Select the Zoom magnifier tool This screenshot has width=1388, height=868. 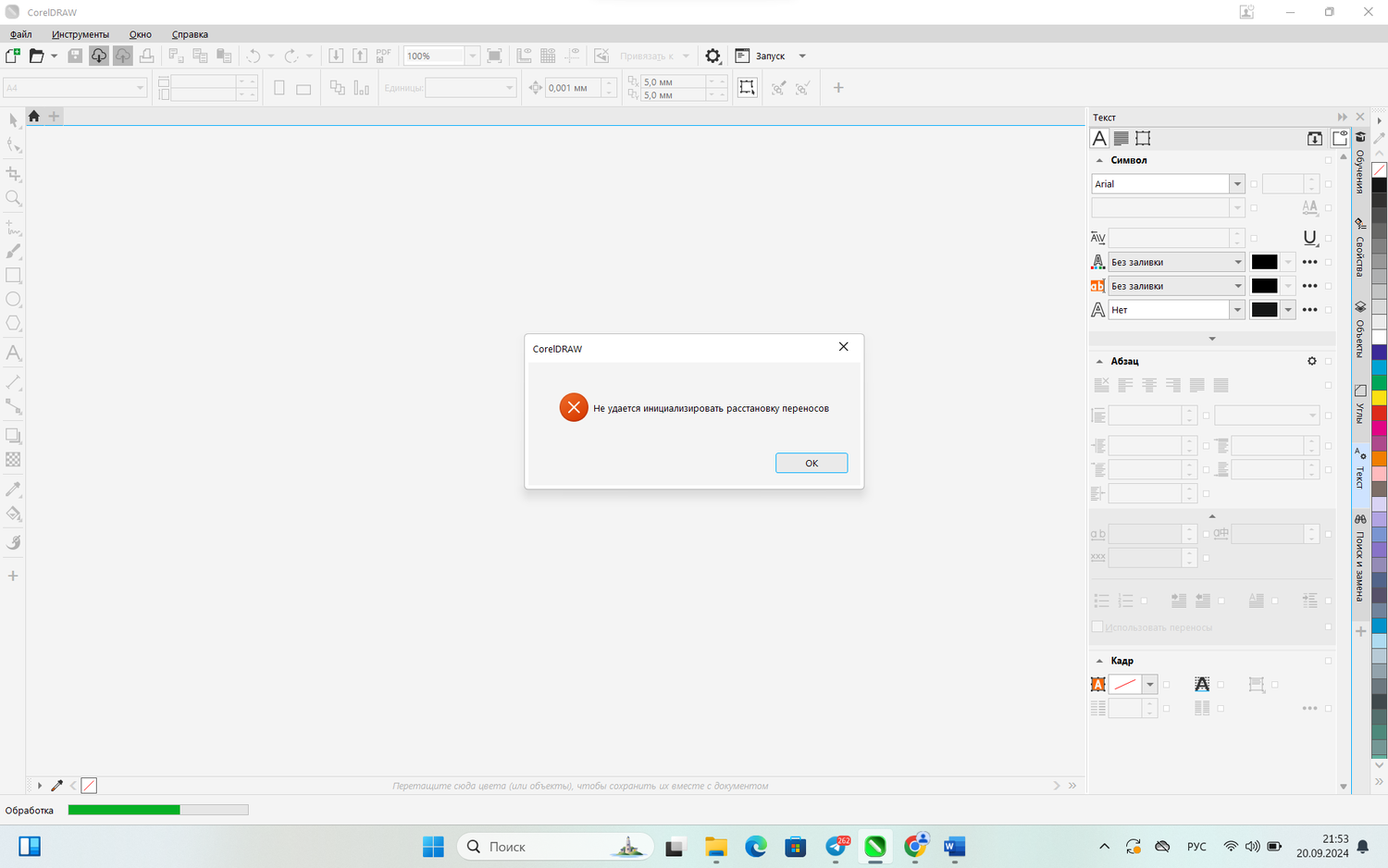pos(13,198)
